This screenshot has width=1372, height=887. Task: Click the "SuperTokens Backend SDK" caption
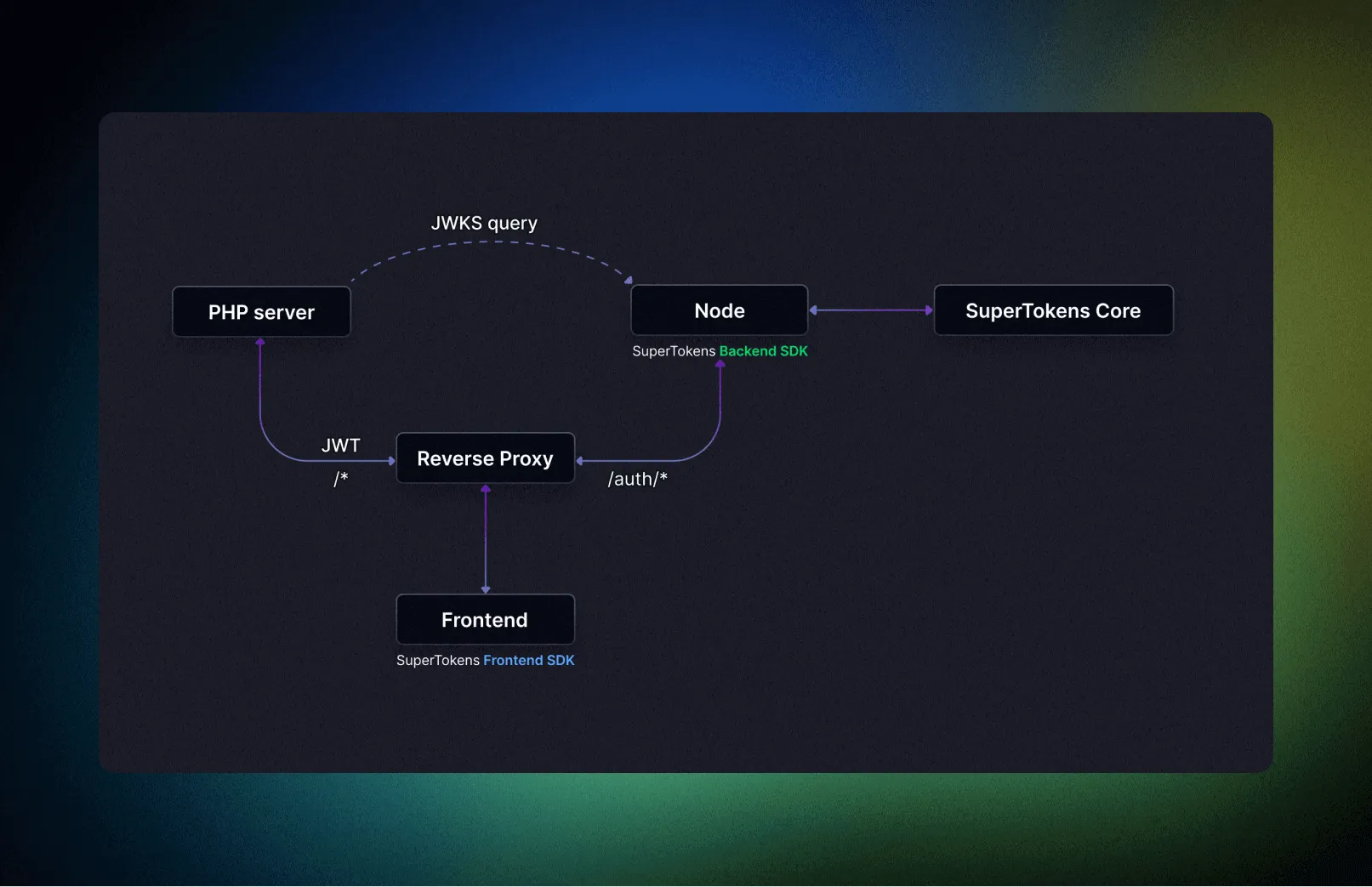720,351
